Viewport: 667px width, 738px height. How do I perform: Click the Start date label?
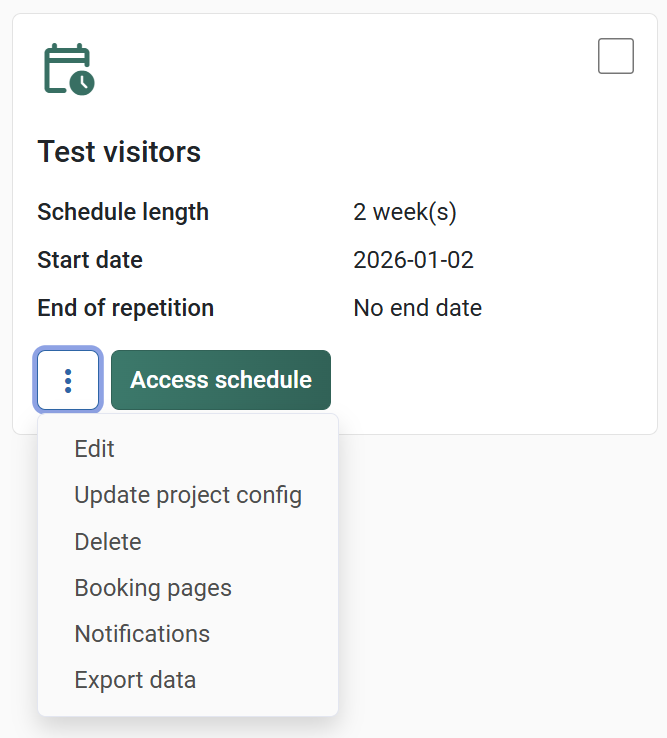[x=90, y=260]
